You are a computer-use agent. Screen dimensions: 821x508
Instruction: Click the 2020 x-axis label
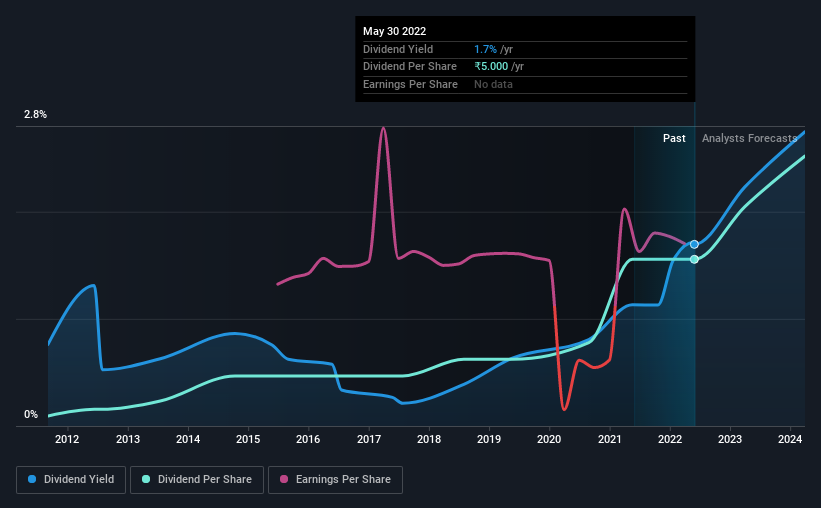549,439
